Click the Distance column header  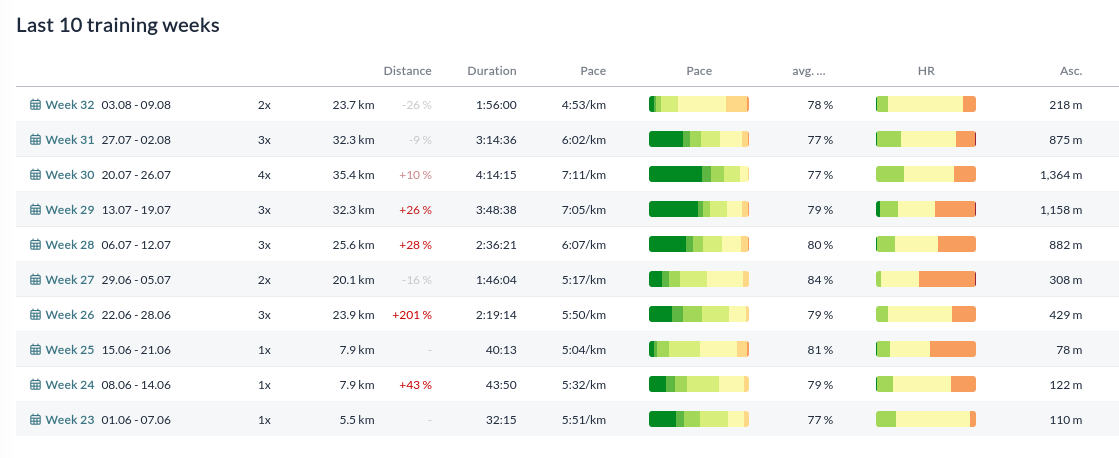pos(407,71)
